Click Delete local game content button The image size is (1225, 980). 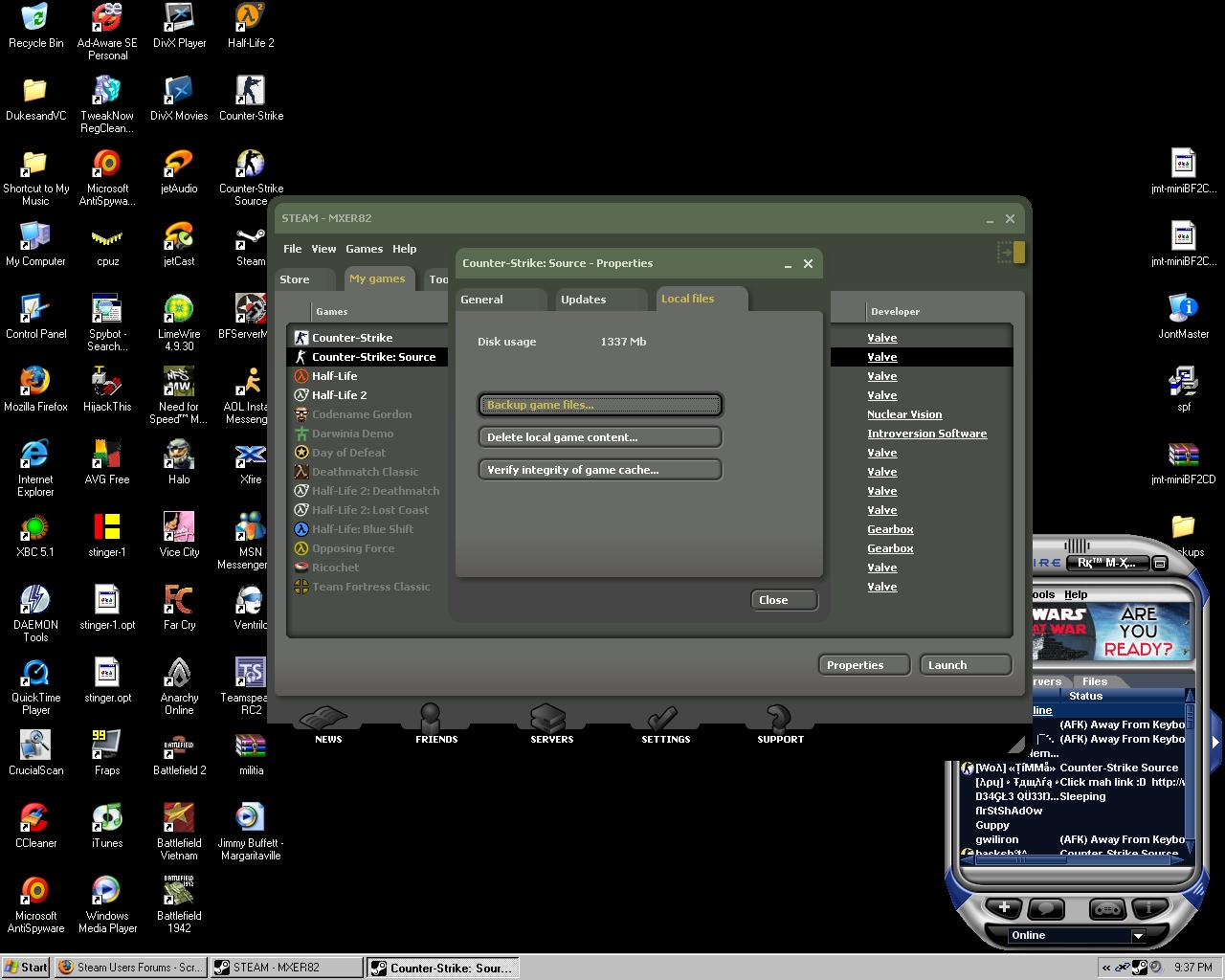click(600, 437)
